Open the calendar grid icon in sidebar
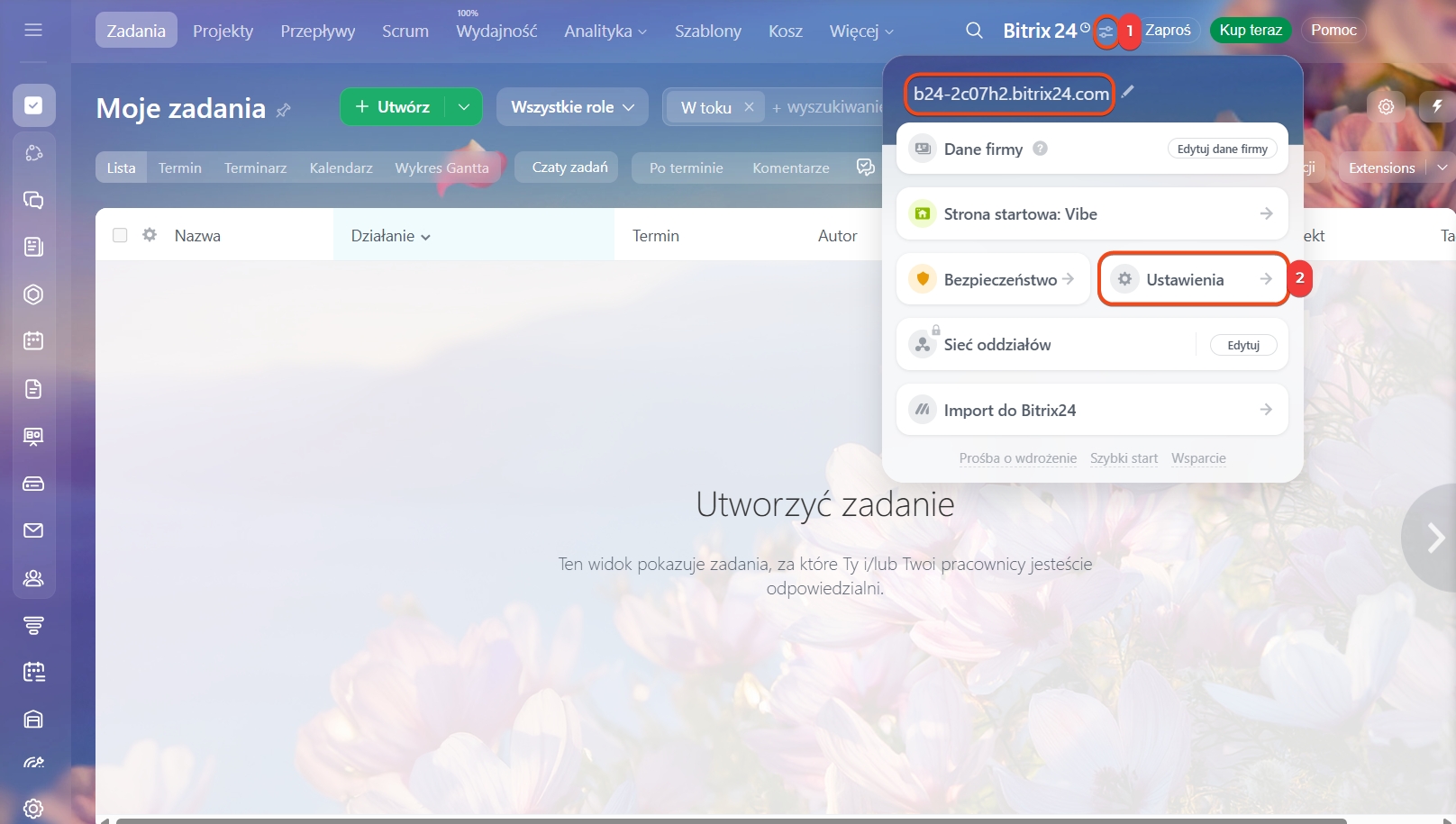The height and width of the screenshot is (824, 1456). point(33,341)
